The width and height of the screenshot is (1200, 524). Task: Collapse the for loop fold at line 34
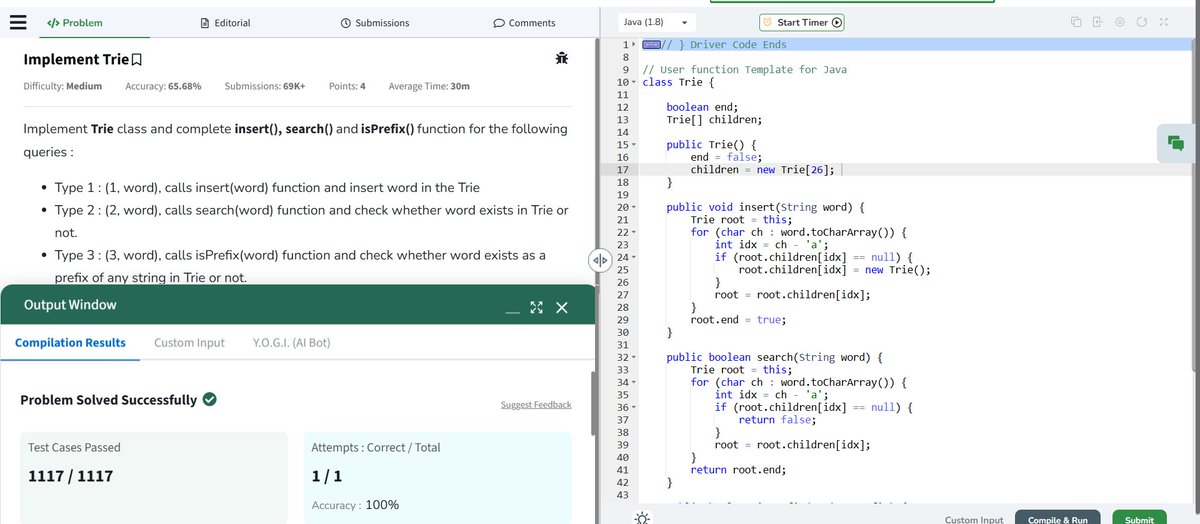pos(634,383)
